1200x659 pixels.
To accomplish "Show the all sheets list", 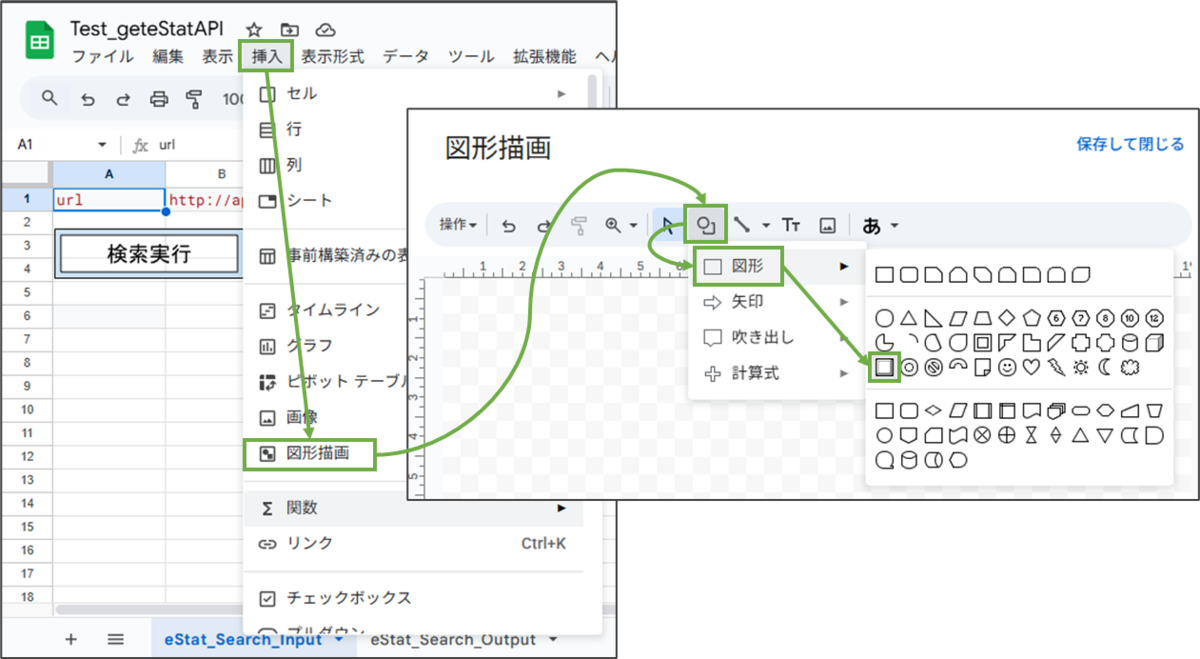I will (116, 639).
